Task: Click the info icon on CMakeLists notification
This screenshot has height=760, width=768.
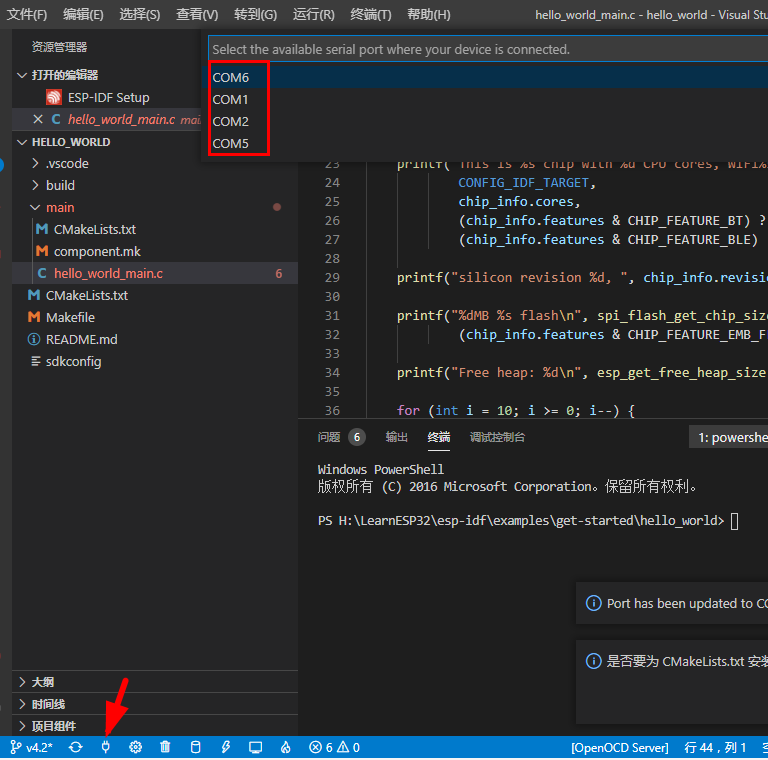Action: click(593, 662)
